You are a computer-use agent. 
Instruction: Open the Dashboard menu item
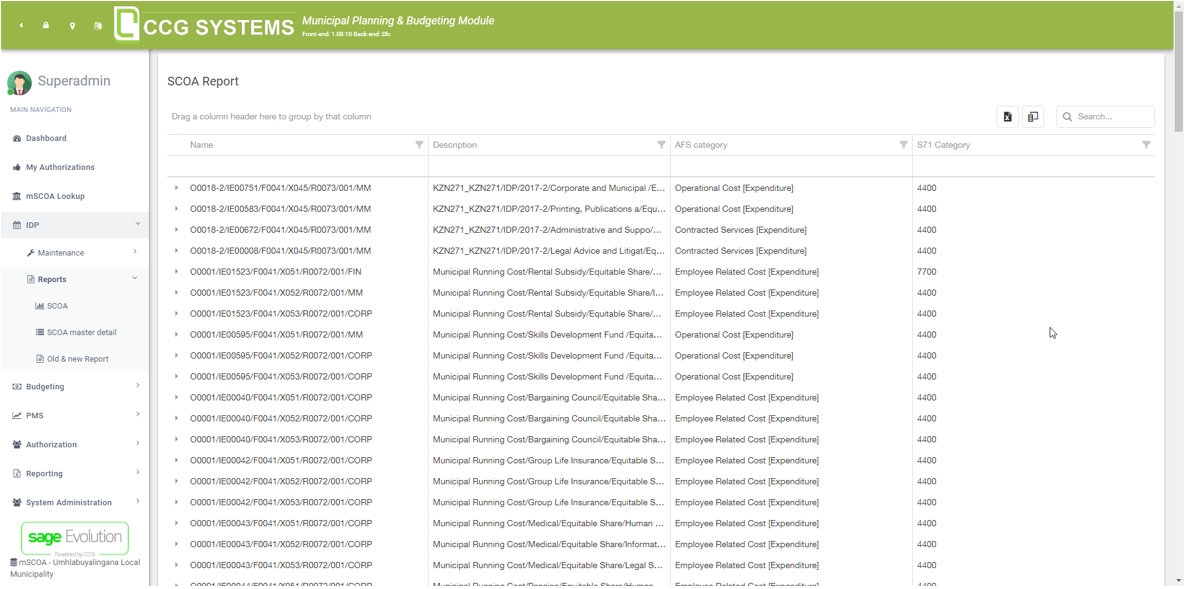point(46,138)
